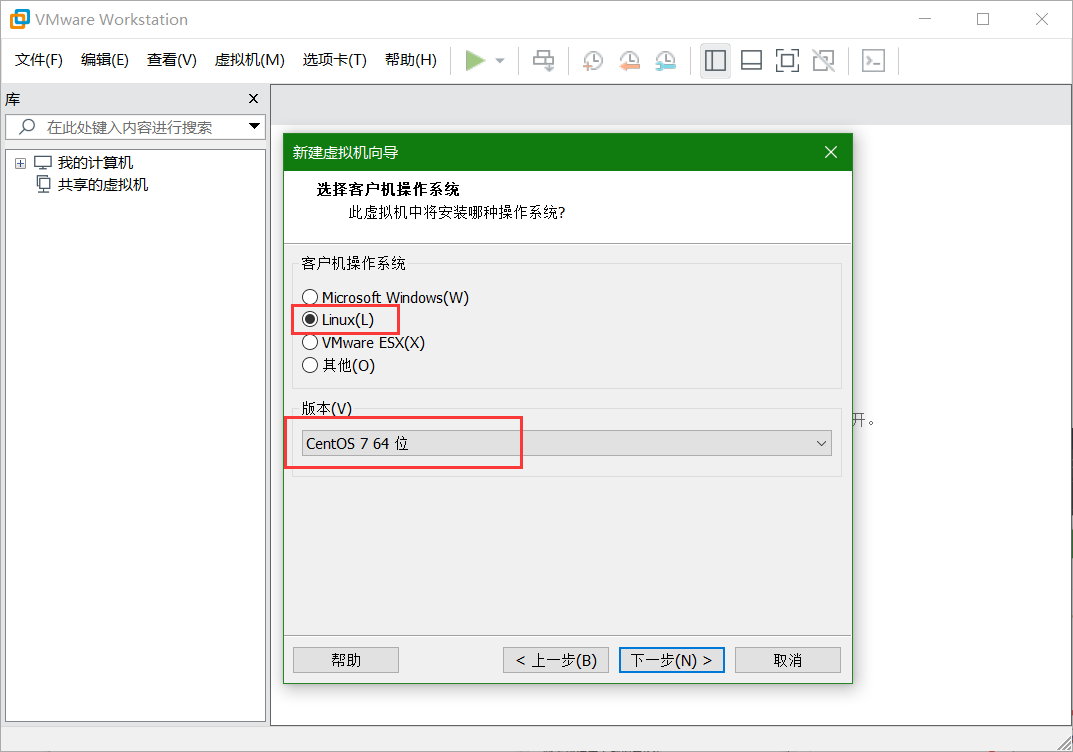Open the Snapshot Manager wrench icon
The height and width of the screenshot is (752, 1073).
(x=665, y=60)
